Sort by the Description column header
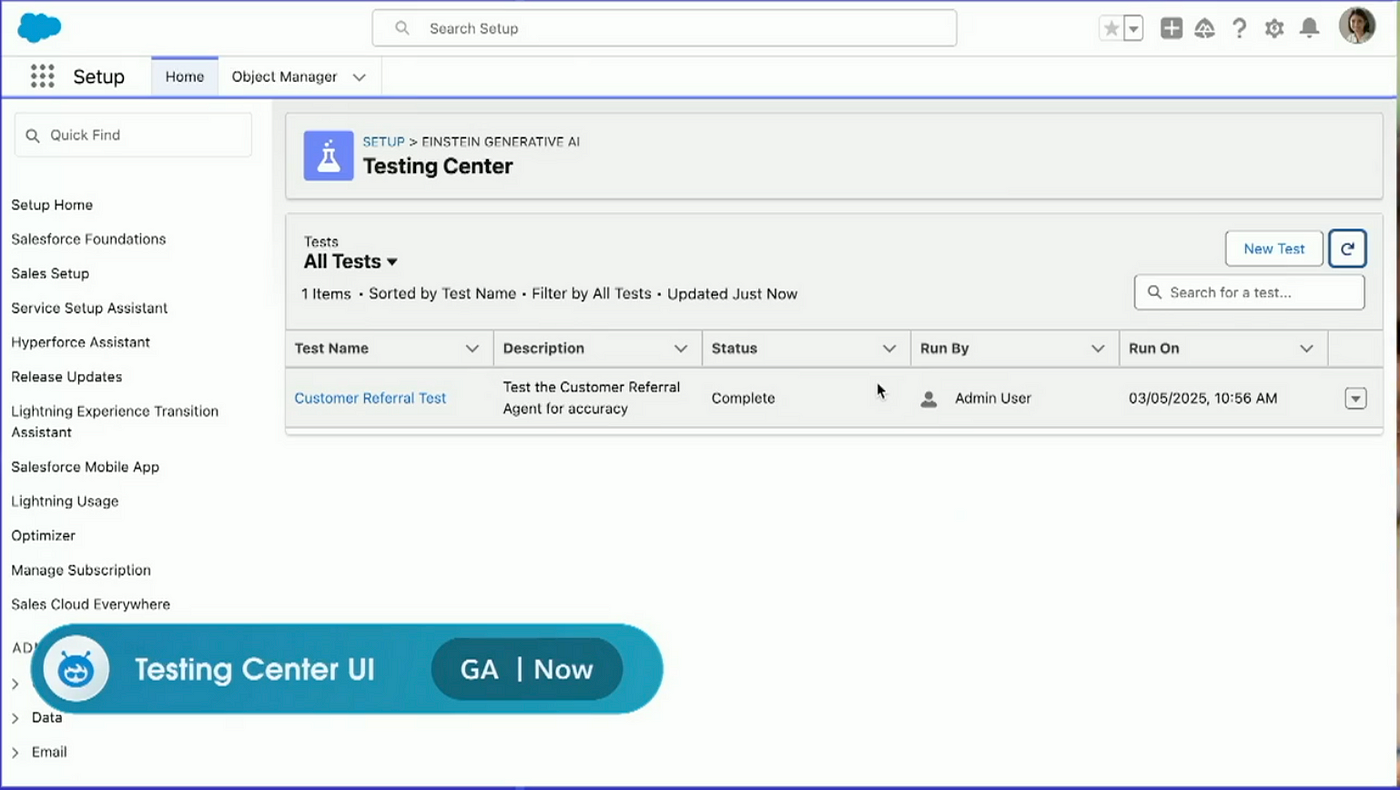 (544, 348)
